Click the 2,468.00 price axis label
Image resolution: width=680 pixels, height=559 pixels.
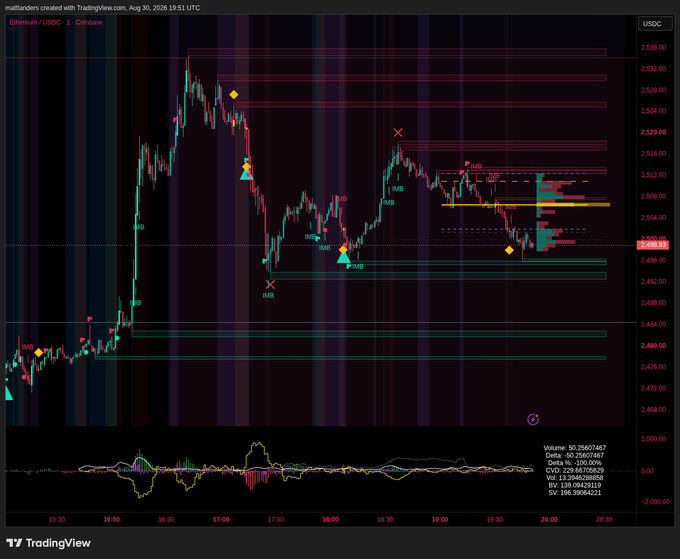pyautogui.click(x=653, y=409)
